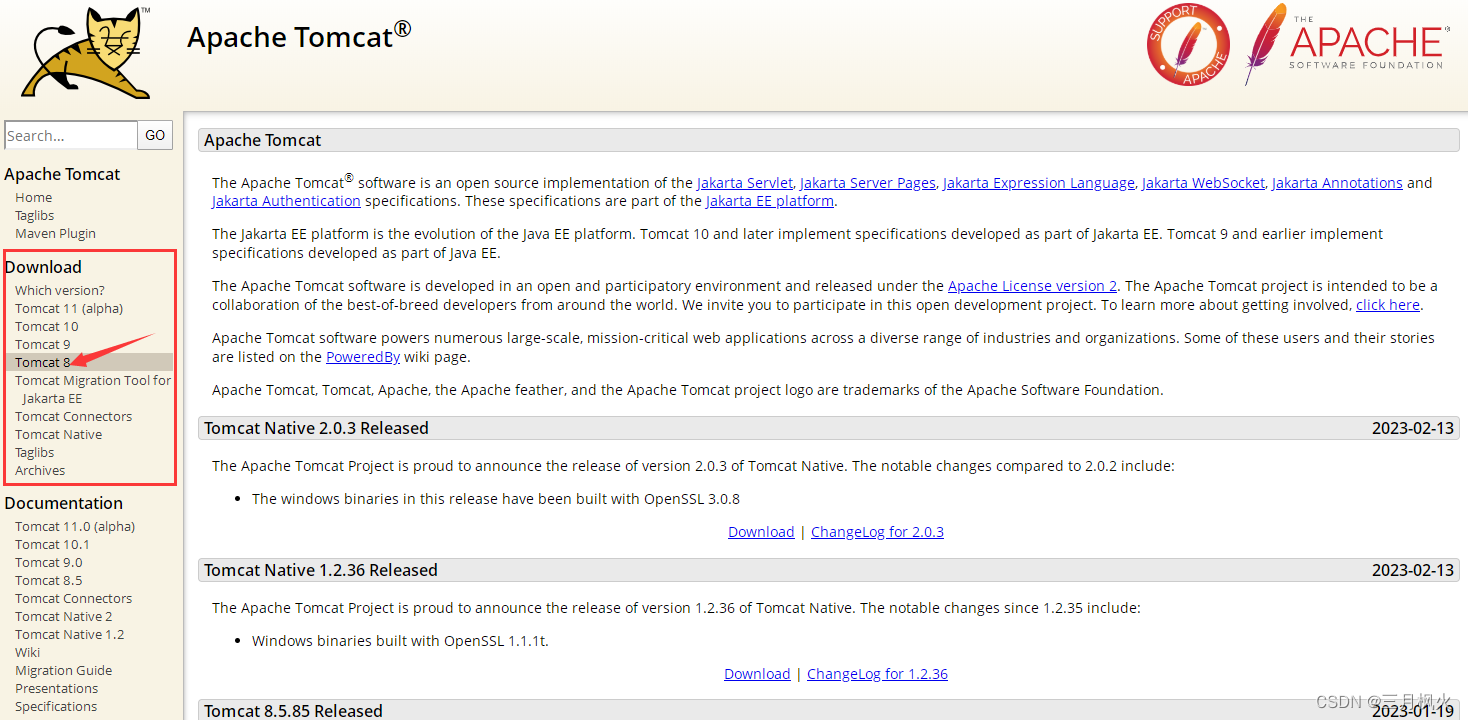Open ChangeLog for 1.2.36
This screenshot has width=1468, height=720.
(x=877, y=674)
